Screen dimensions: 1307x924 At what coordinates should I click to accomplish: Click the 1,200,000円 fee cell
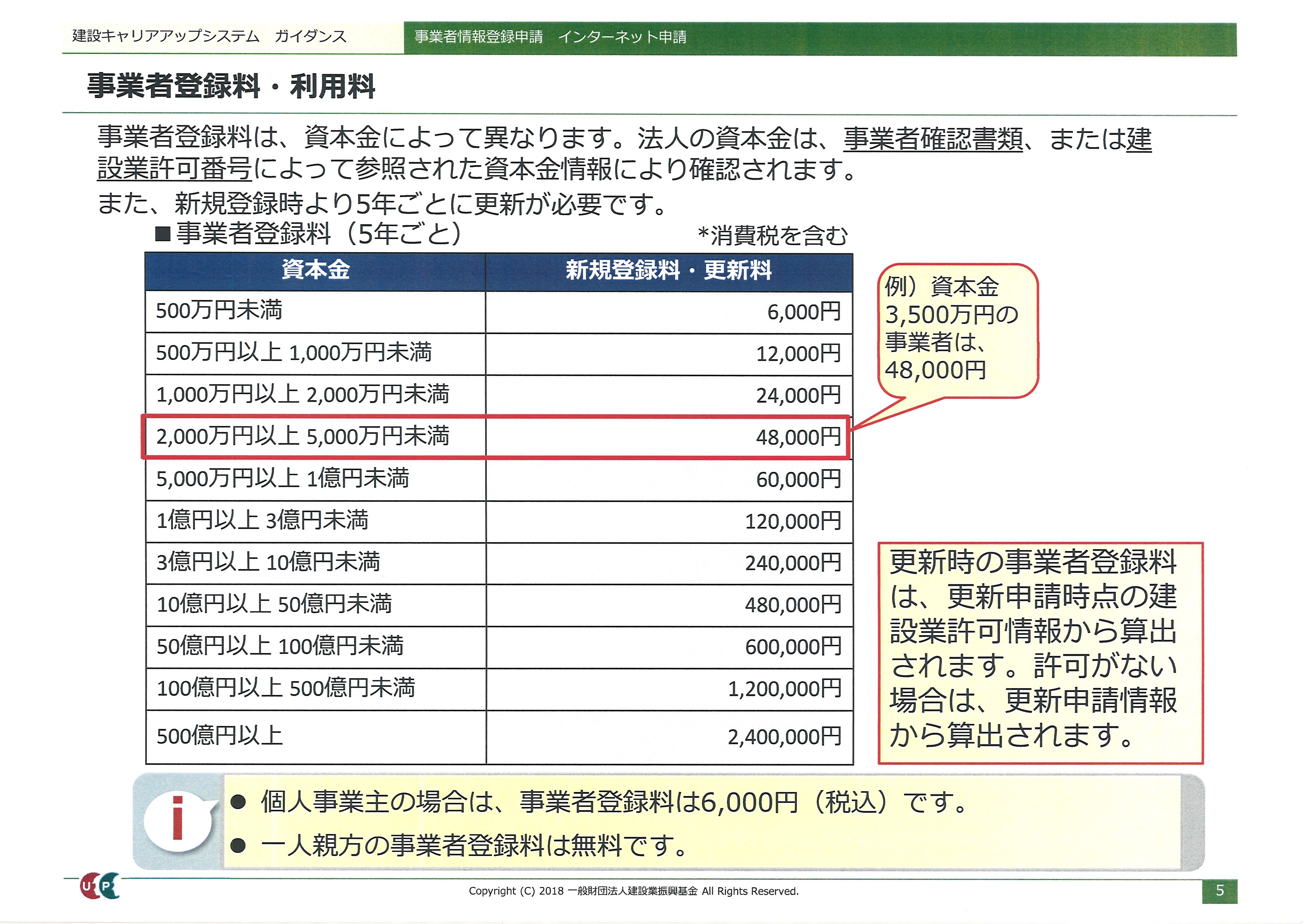[669, 689]
